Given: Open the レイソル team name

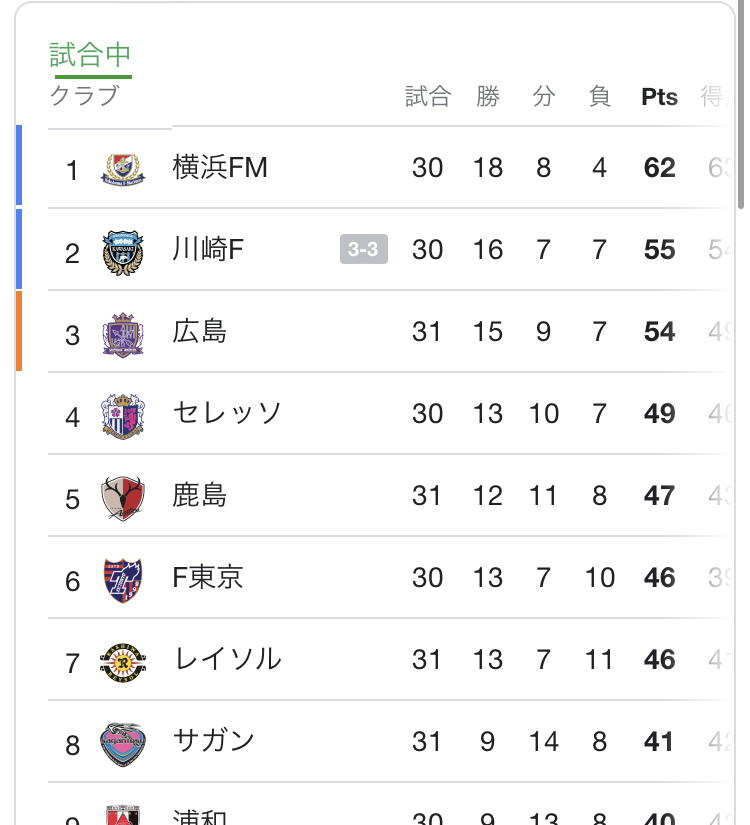Looking at the screenshot, I should [227, 659].
